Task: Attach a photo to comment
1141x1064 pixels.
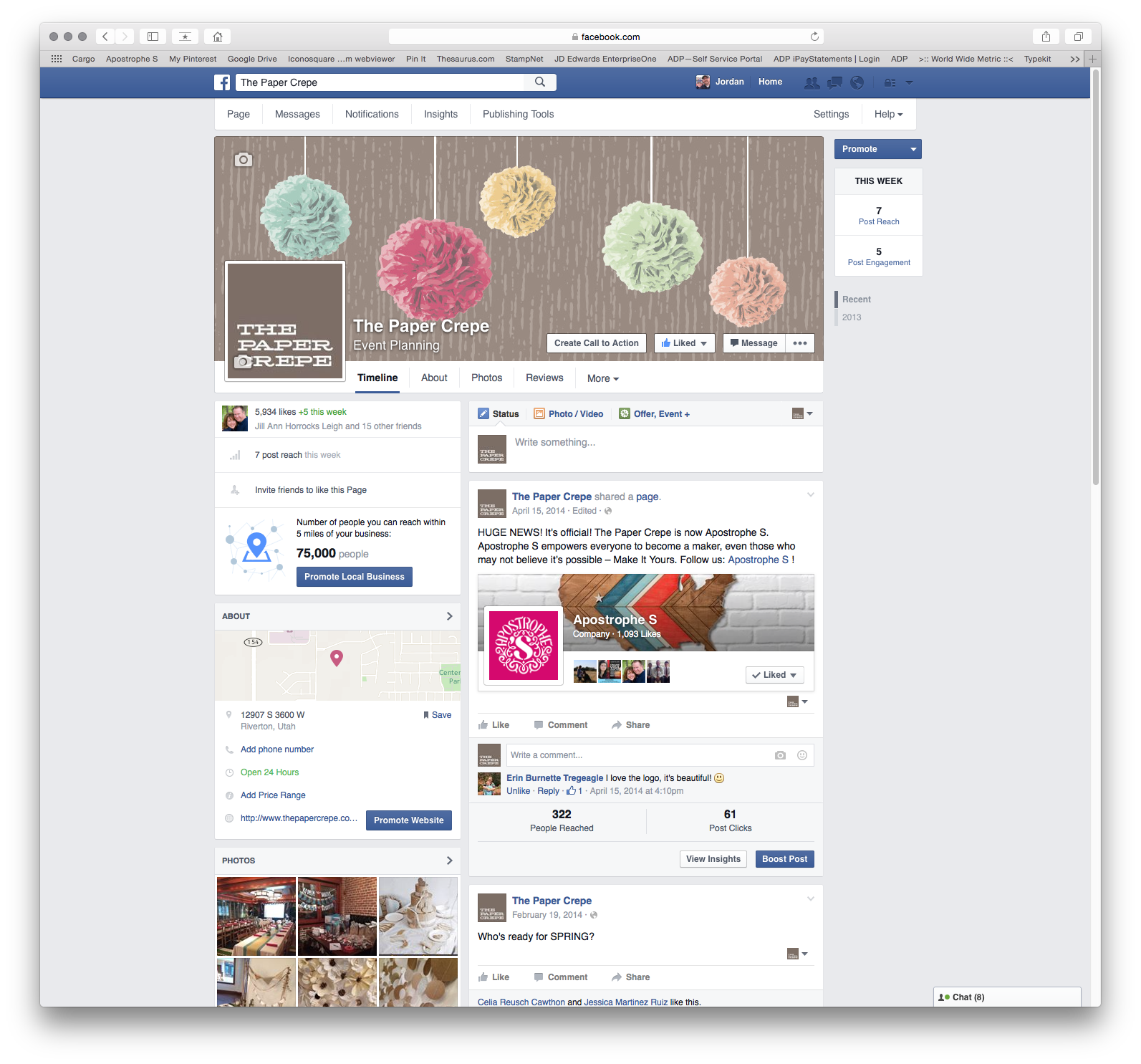Action: [x=780, y=755]
